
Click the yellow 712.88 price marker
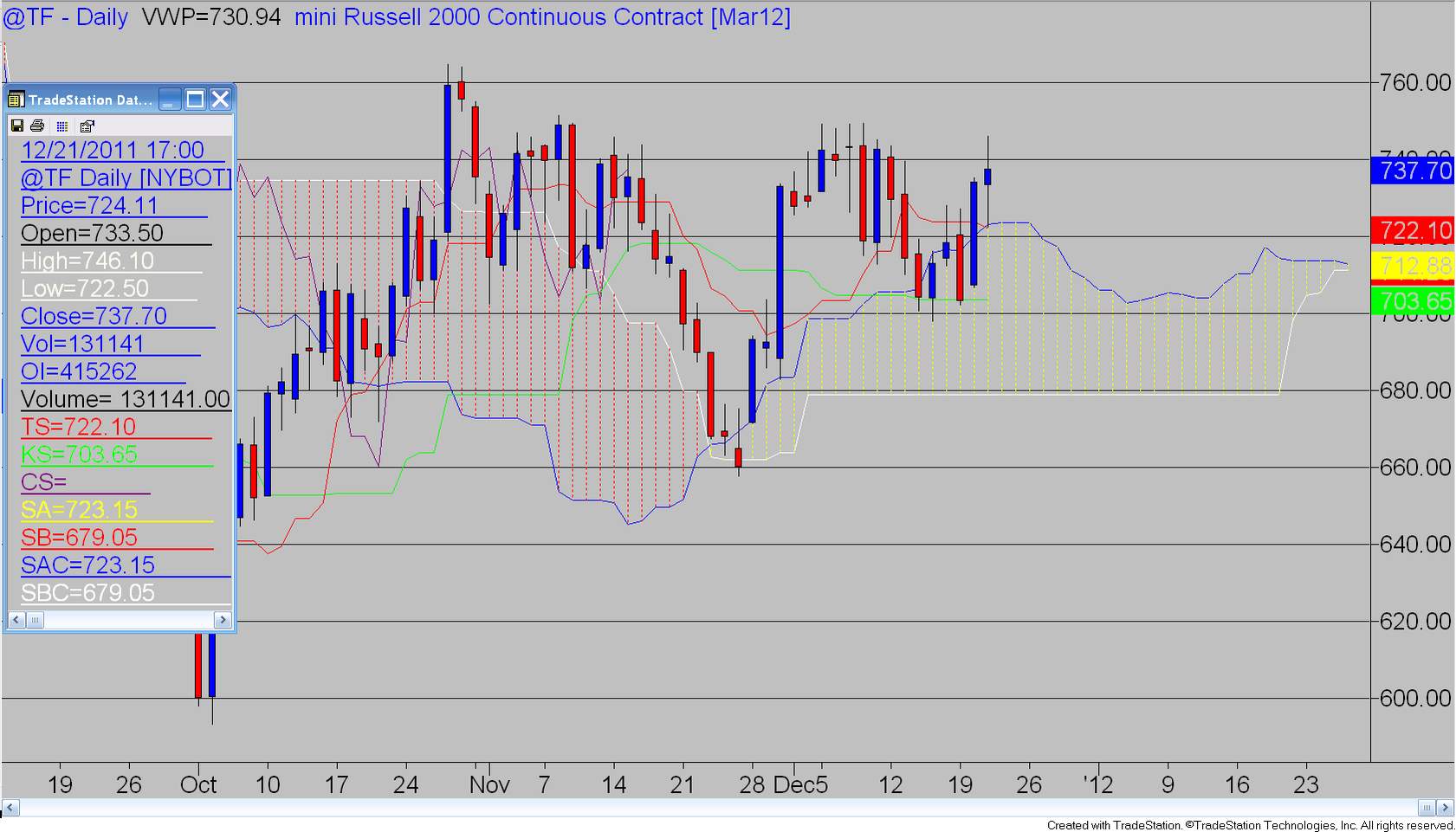(1413, 266)
